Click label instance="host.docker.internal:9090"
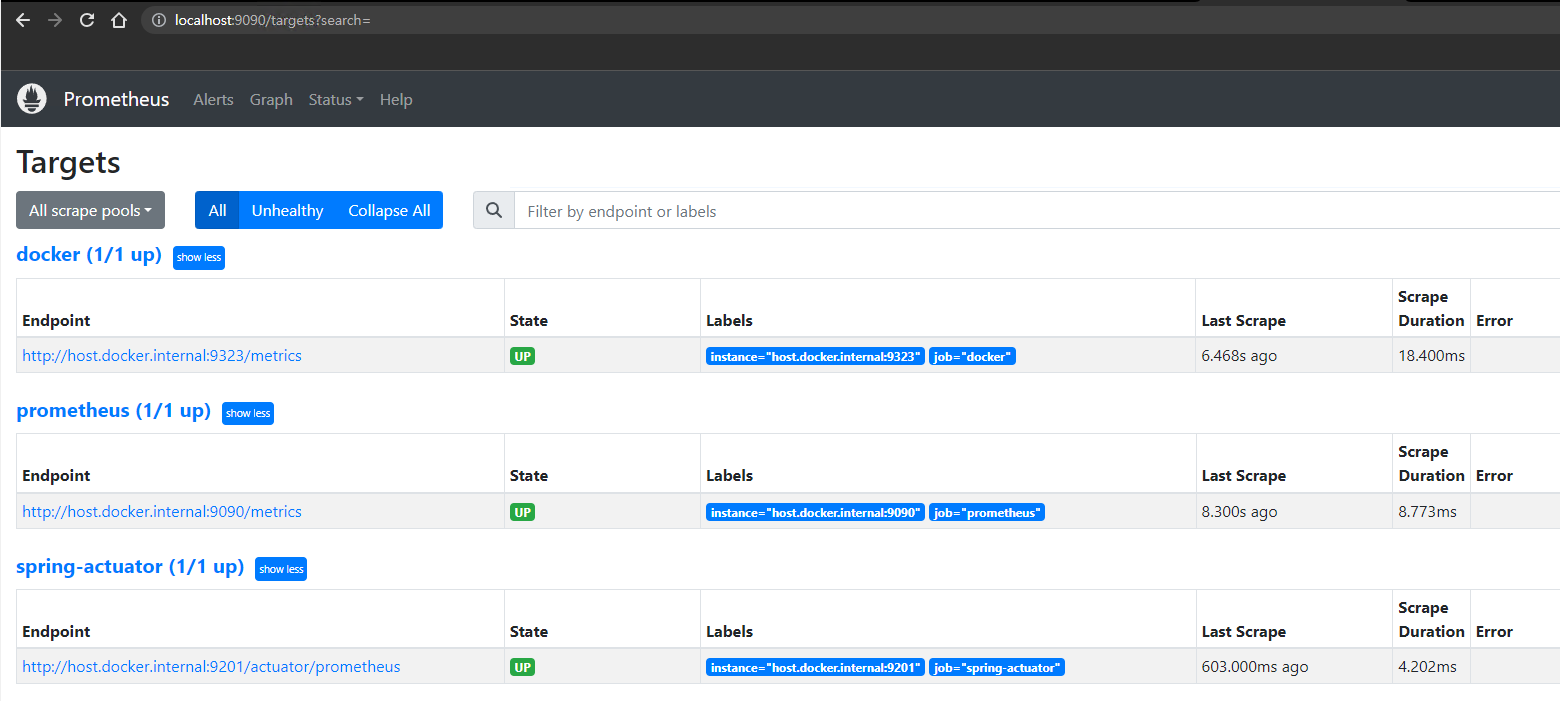The height and width of the screenshot is (701, 1560). click(x=815, y=512)
